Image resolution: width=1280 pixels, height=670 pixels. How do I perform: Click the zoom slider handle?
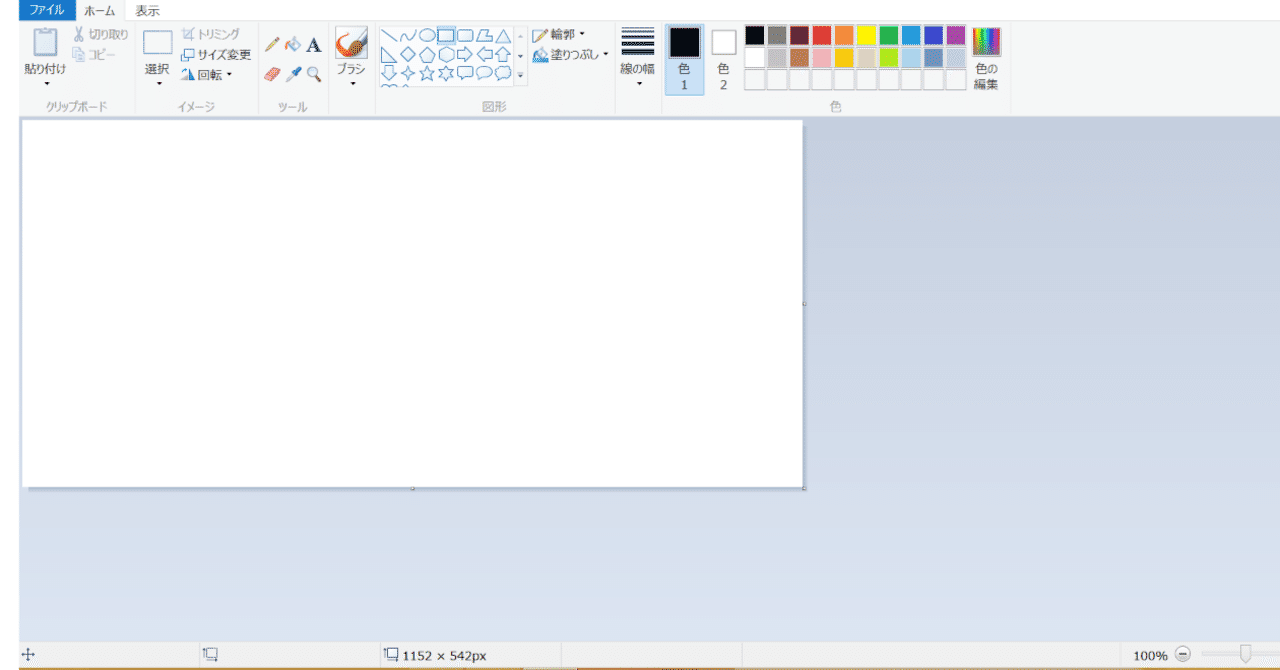[1245, 654]
